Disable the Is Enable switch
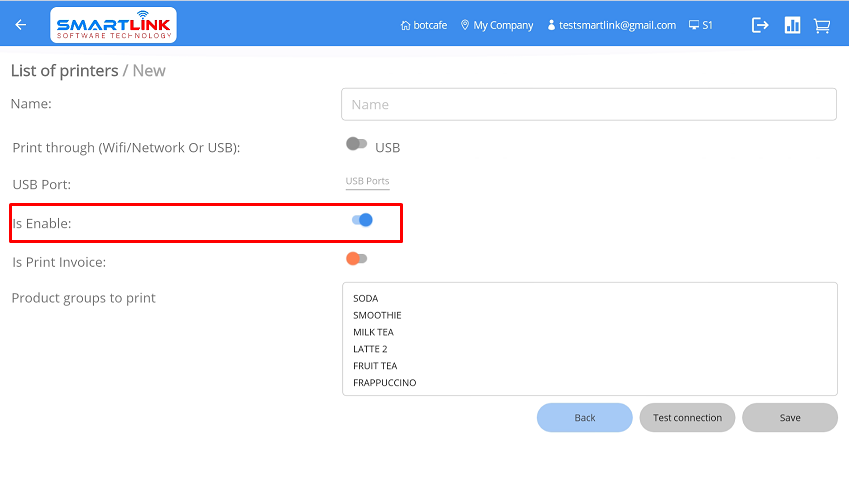 point(362,220)
